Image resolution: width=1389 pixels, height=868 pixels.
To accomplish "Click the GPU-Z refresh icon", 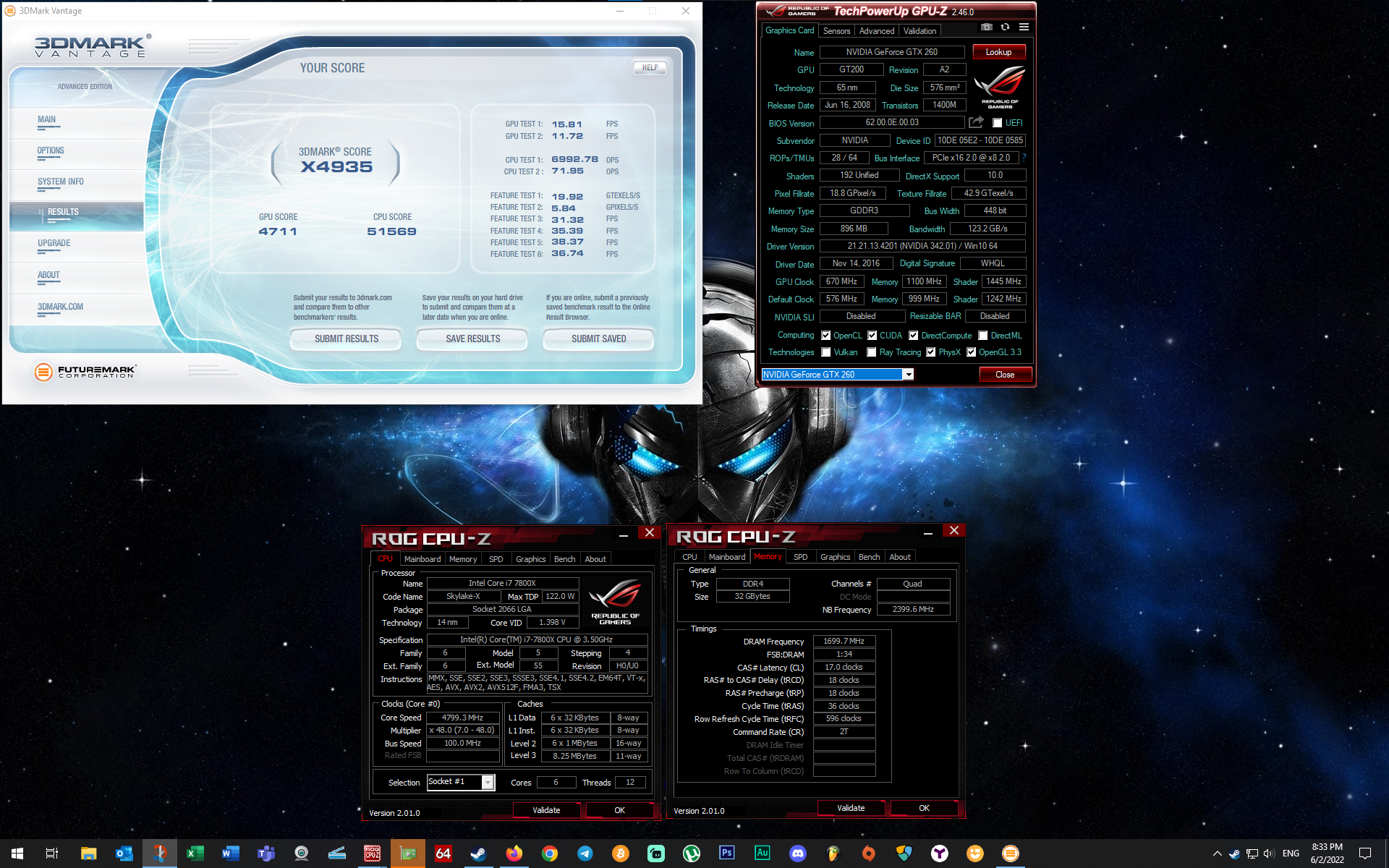I will [x=1005, y=27].
